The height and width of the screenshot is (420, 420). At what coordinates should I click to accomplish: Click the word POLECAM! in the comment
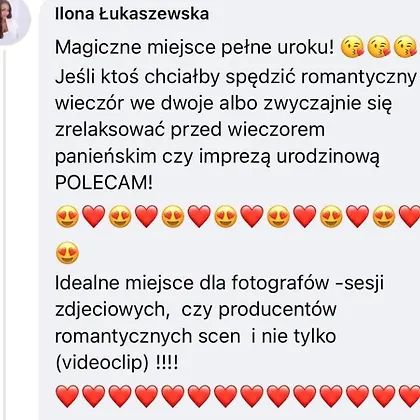(104, 182)
